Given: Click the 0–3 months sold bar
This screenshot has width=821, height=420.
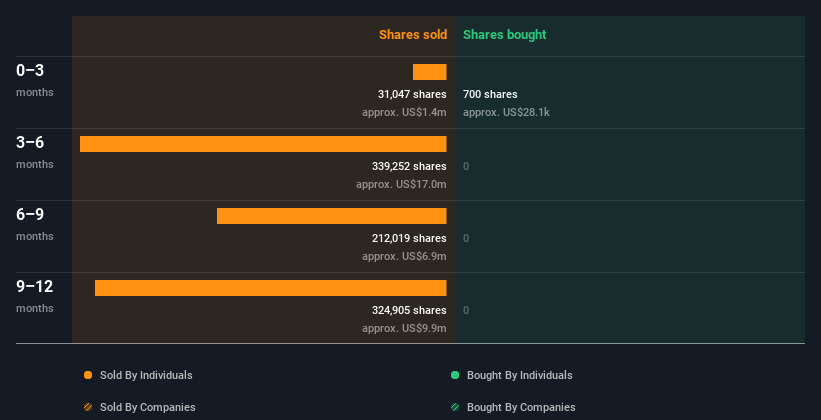Looking at the screenshot, I should pyautogui.click(x=429, y=72).
